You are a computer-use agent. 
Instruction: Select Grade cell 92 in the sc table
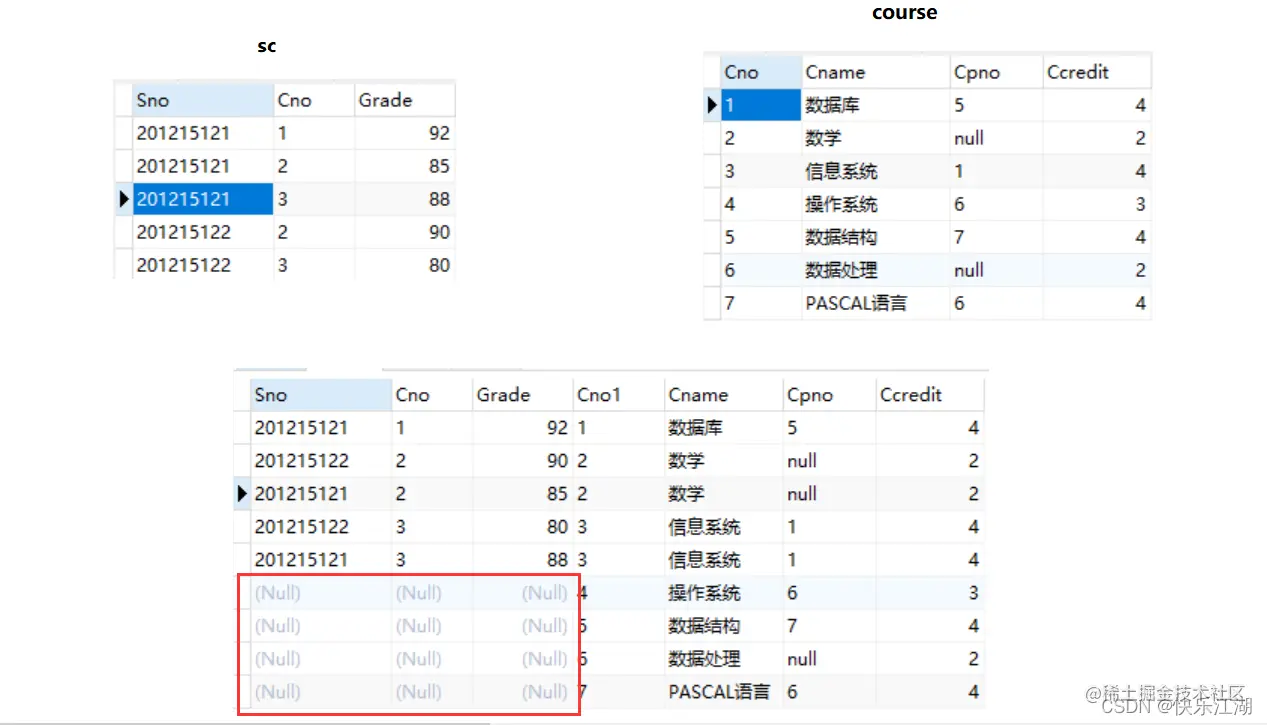tap(405, 133)
